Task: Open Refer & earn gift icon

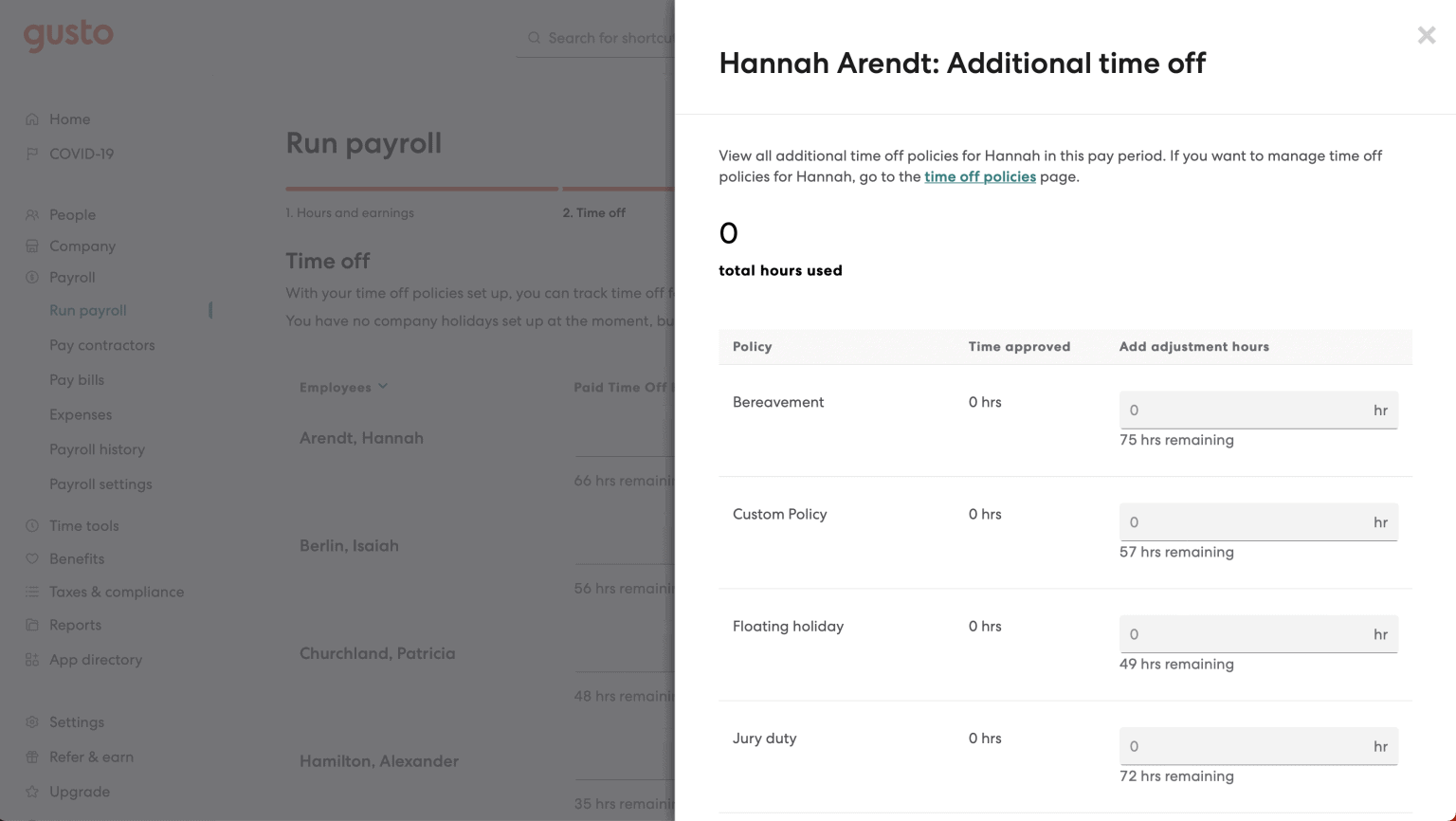Action: pos(33,757)
